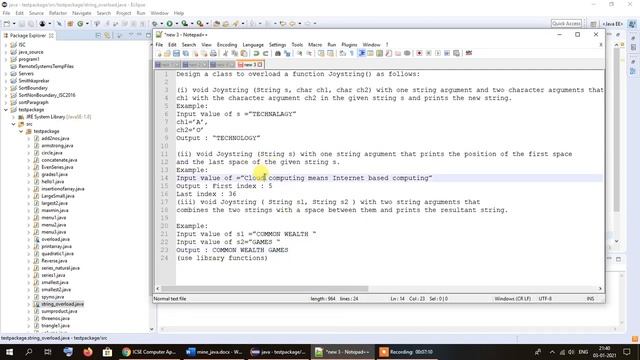This screenshot has height=360, width=640.
Task: Toggle Document Map icon in Notepad++ toolbar
Action: [x=380, y=53]
